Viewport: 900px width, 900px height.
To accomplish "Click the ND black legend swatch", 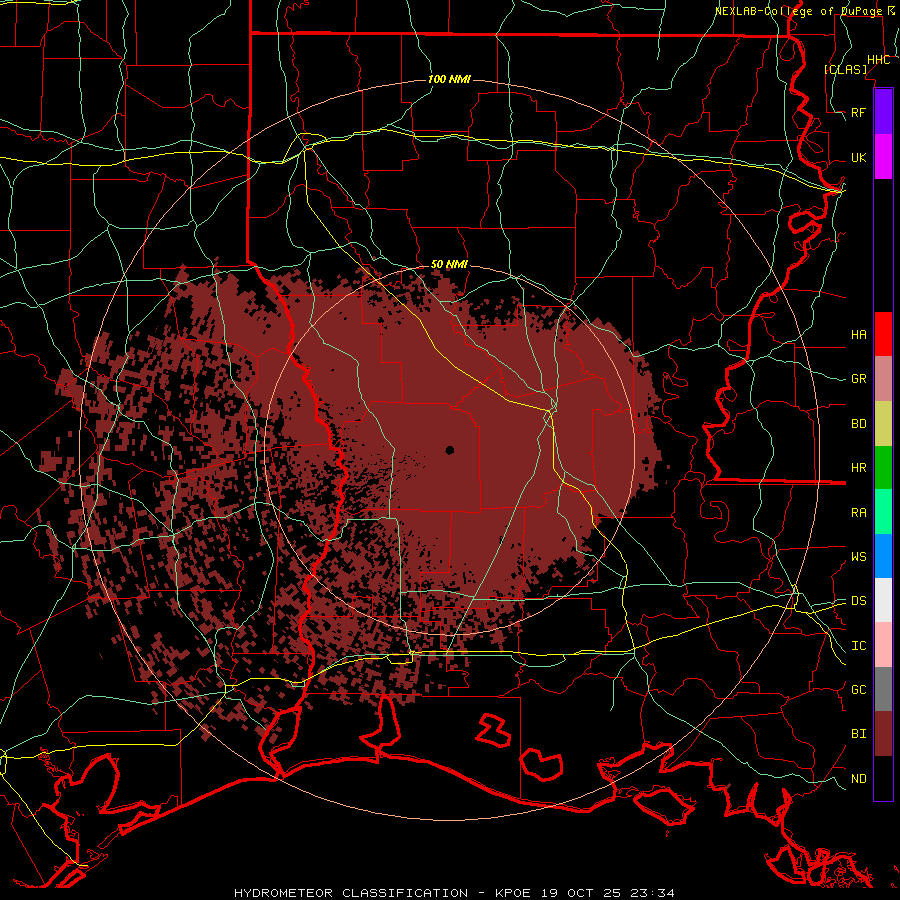I will [883, 778].
